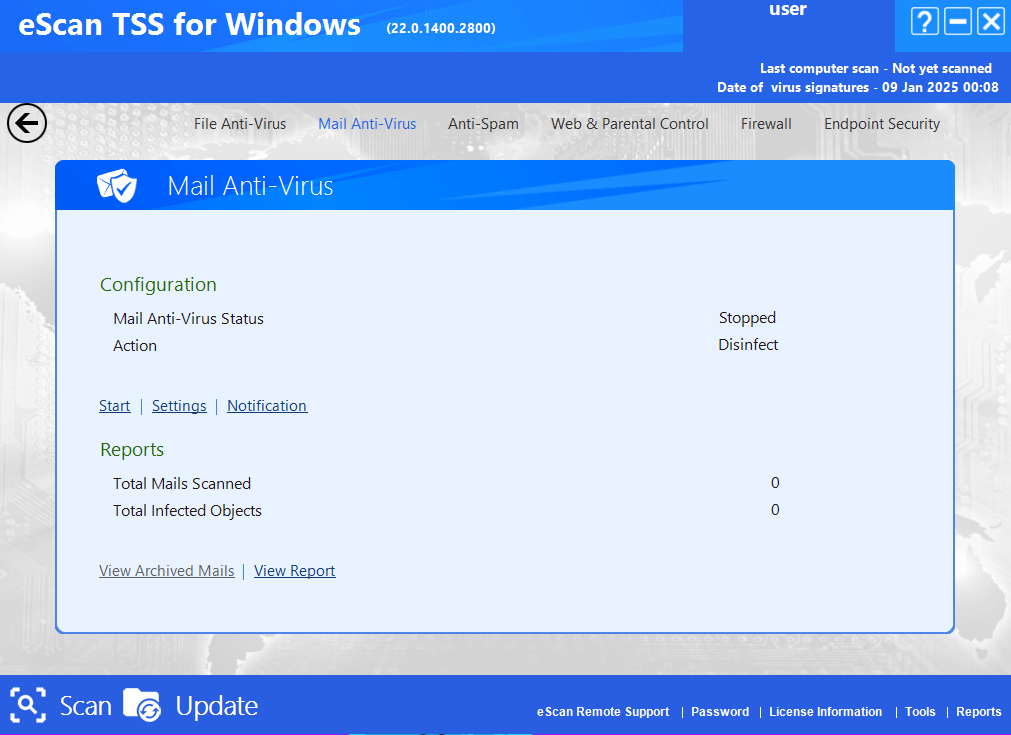
Task: Click the Total Mails Scanned label
Action: [x=182, y=484]
